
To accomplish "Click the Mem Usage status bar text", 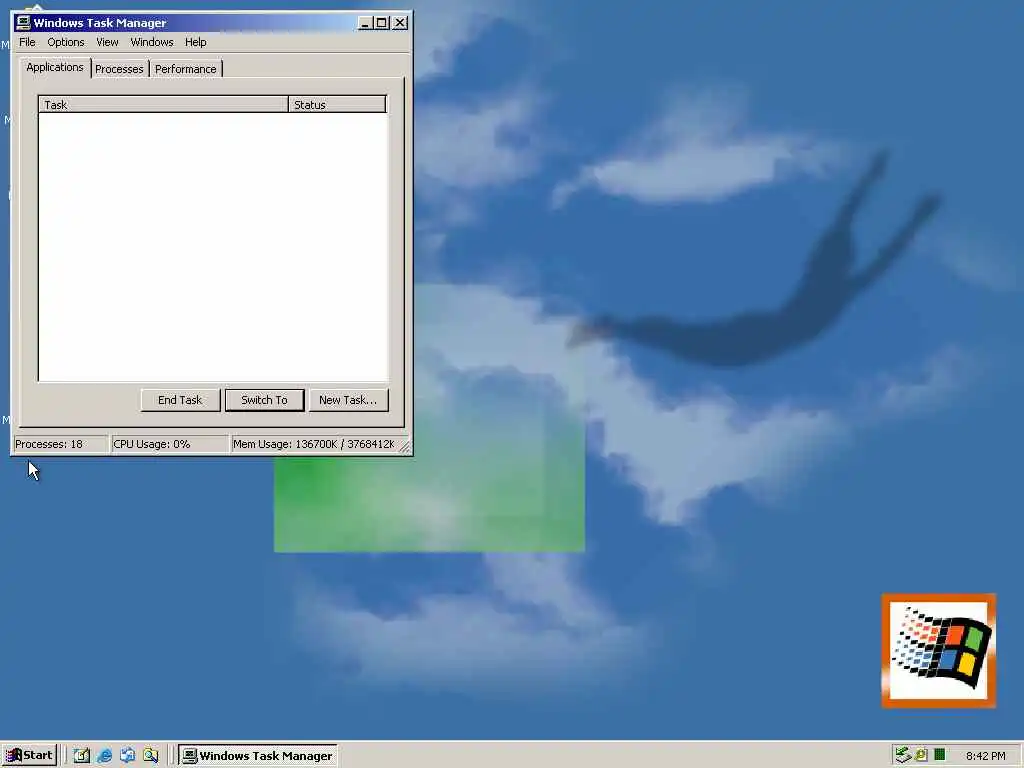I will pyautogui.click(x=314, y=444).
